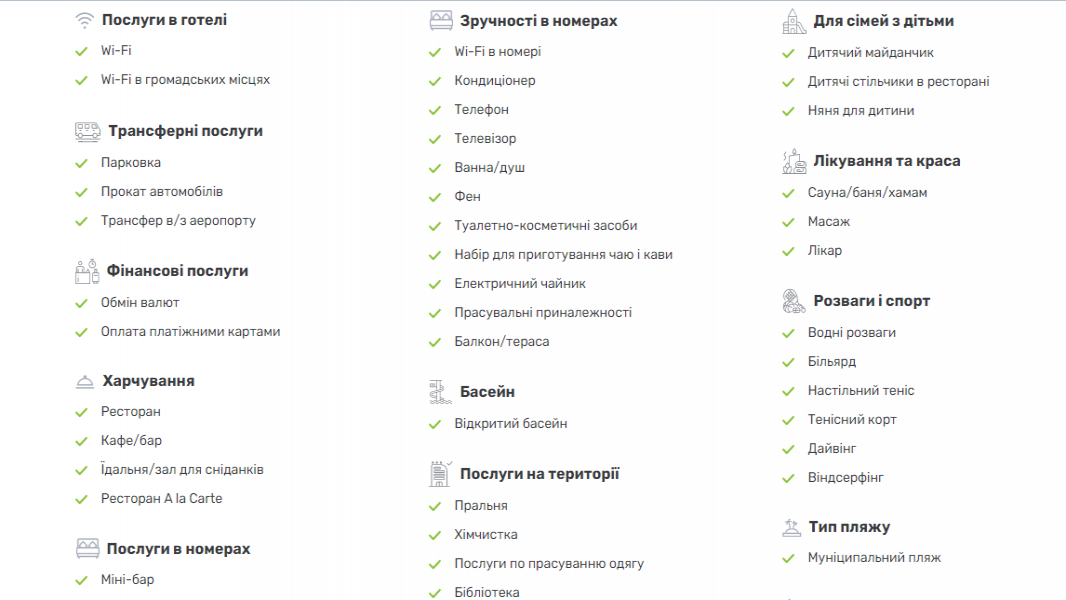The image size is (1066, 600).
Task: Click the cloche icon beside Харчування
Action: (x=85, y=382)
